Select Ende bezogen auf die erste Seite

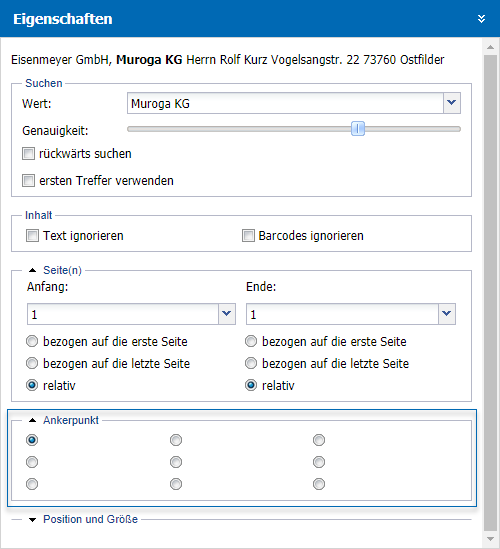[251, 341]
